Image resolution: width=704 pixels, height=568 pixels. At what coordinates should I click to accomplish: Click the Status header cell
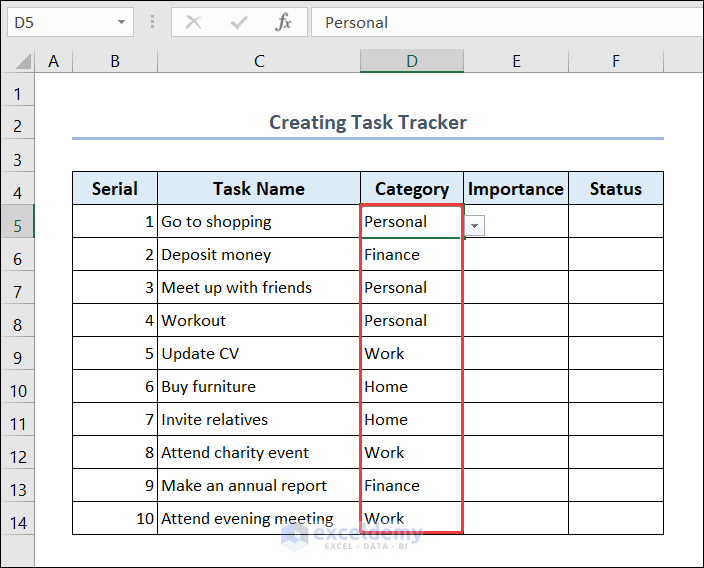pyautogui.click(x=616, y=189)
